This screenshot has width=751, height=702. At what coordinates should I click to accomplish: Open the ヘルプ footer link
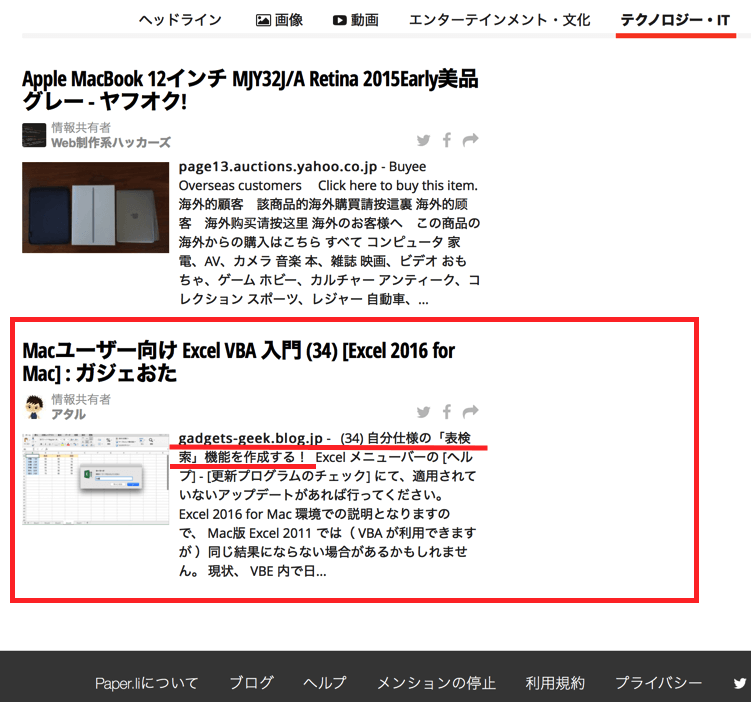pos(325,683)
